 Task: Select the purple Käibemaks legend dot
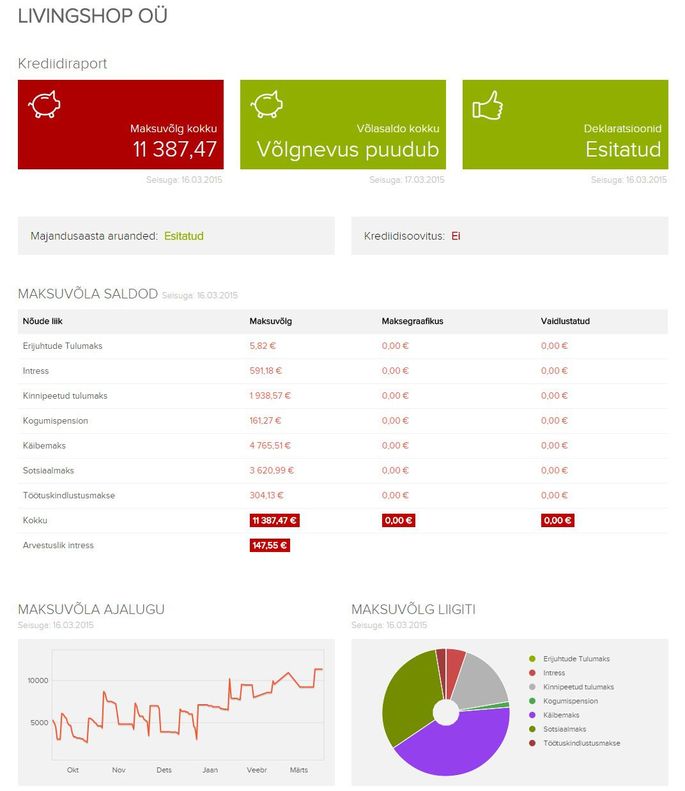532,715
